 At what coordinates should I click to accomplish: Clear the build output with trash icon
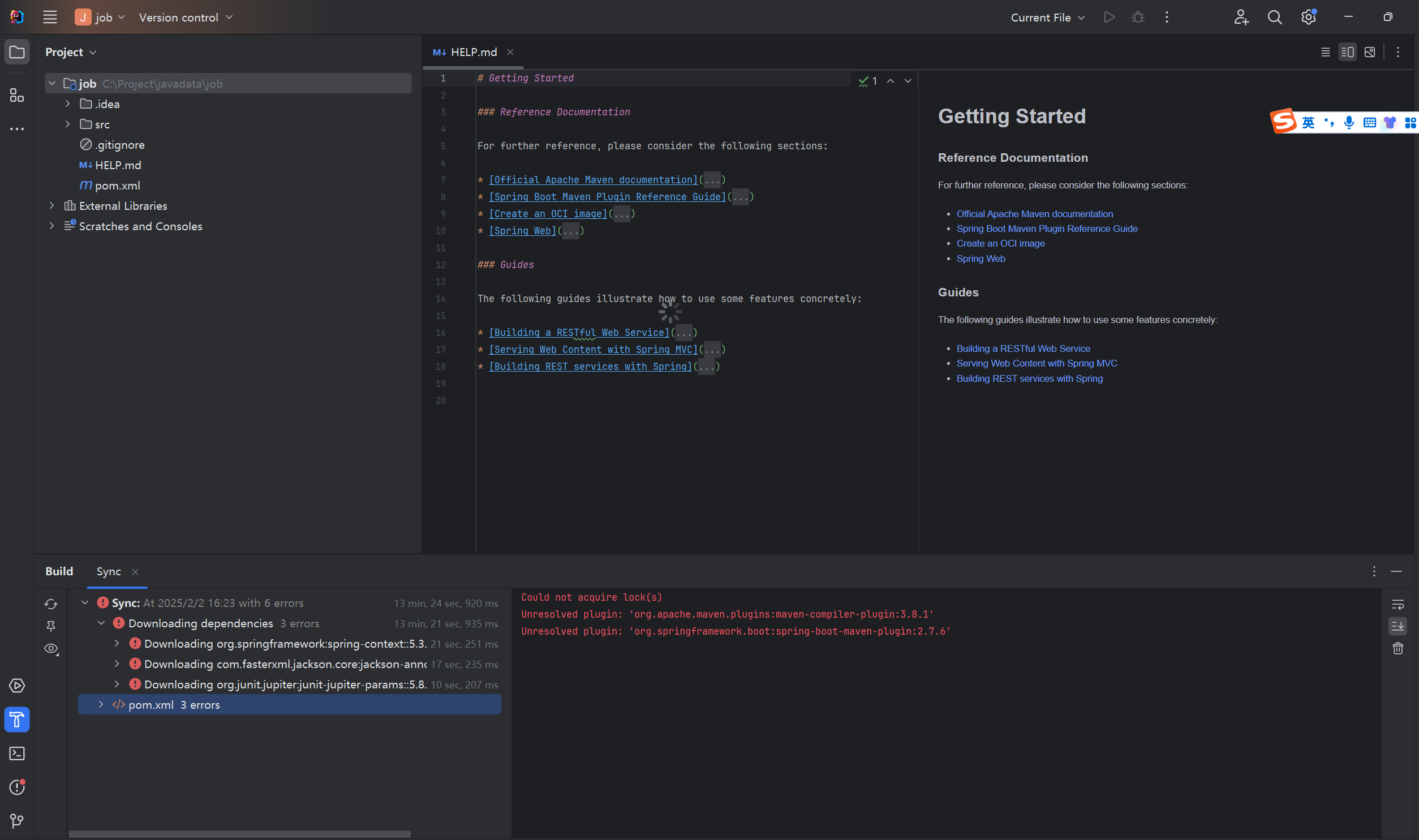pyautogui.click(x=1397, y=649)
